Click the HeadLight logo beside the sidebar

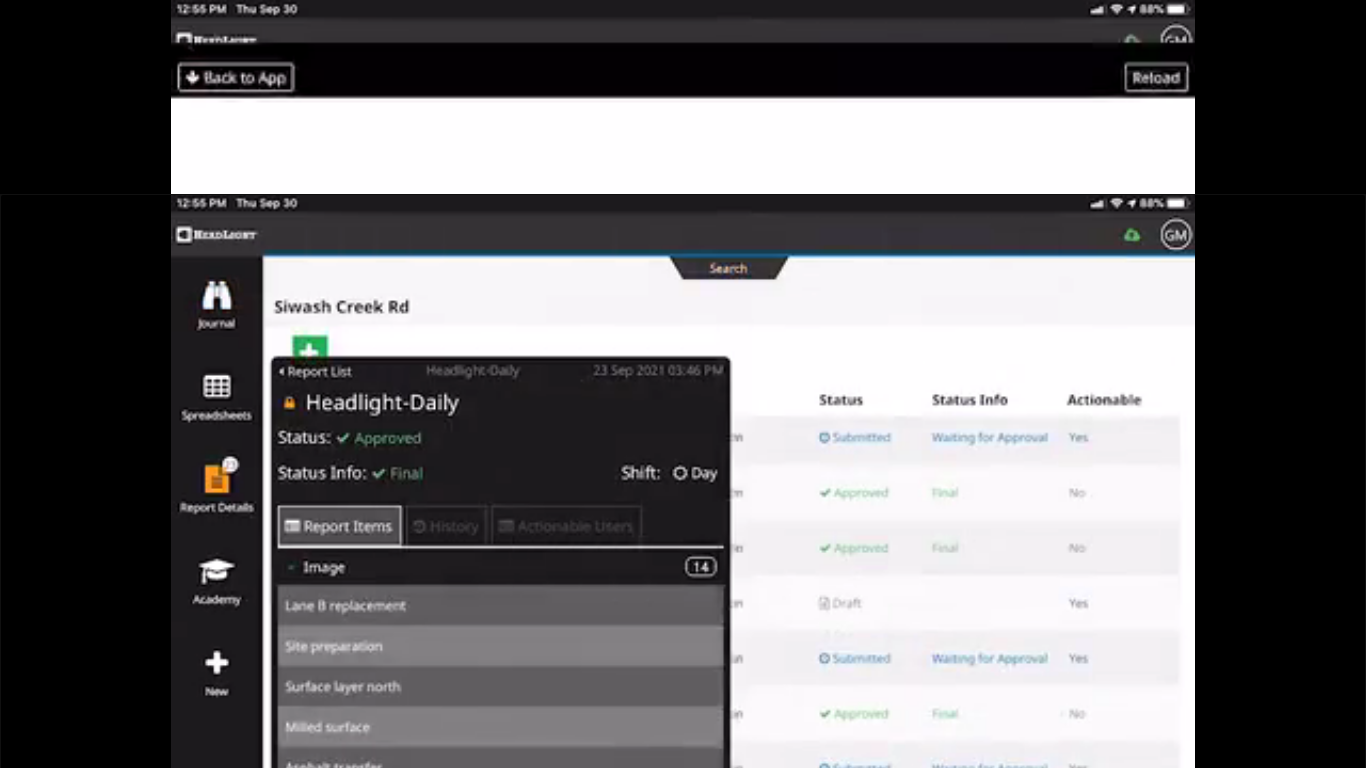tap(217, 235)
